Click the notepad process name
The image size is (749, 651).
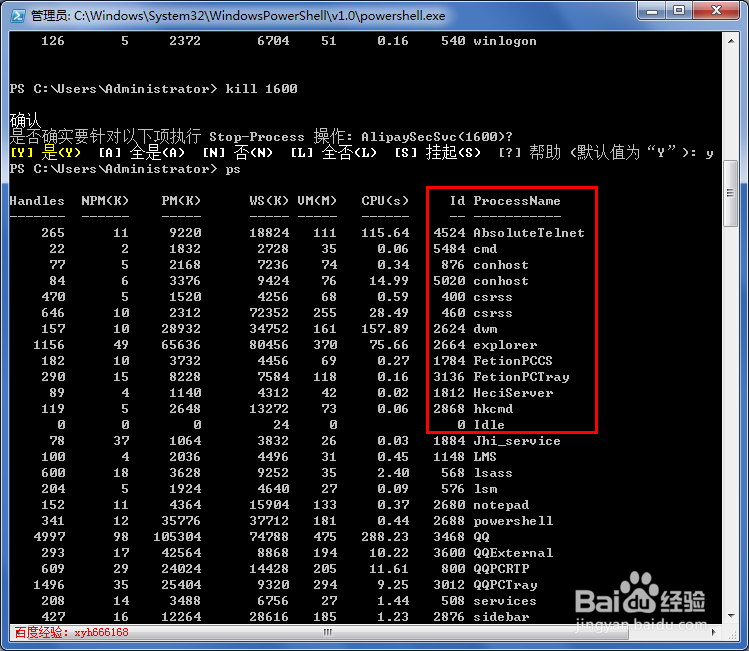point(501,505)
